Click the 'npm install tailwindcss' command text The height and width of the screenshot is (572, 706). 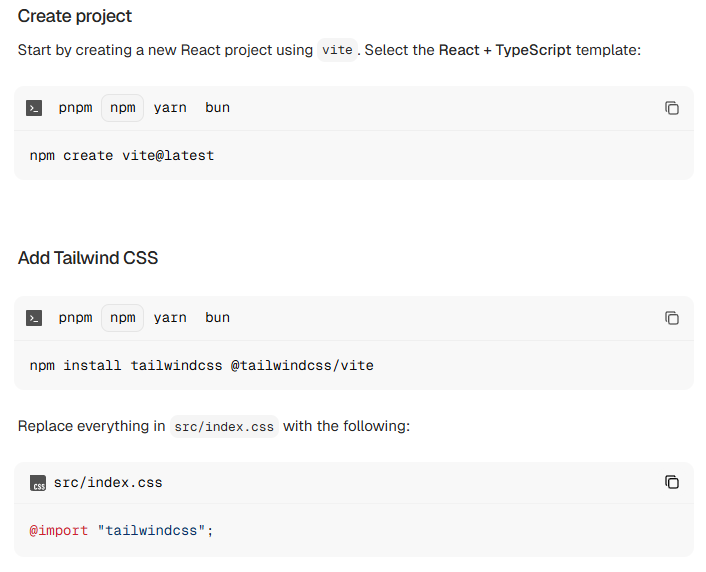[201, 366]
